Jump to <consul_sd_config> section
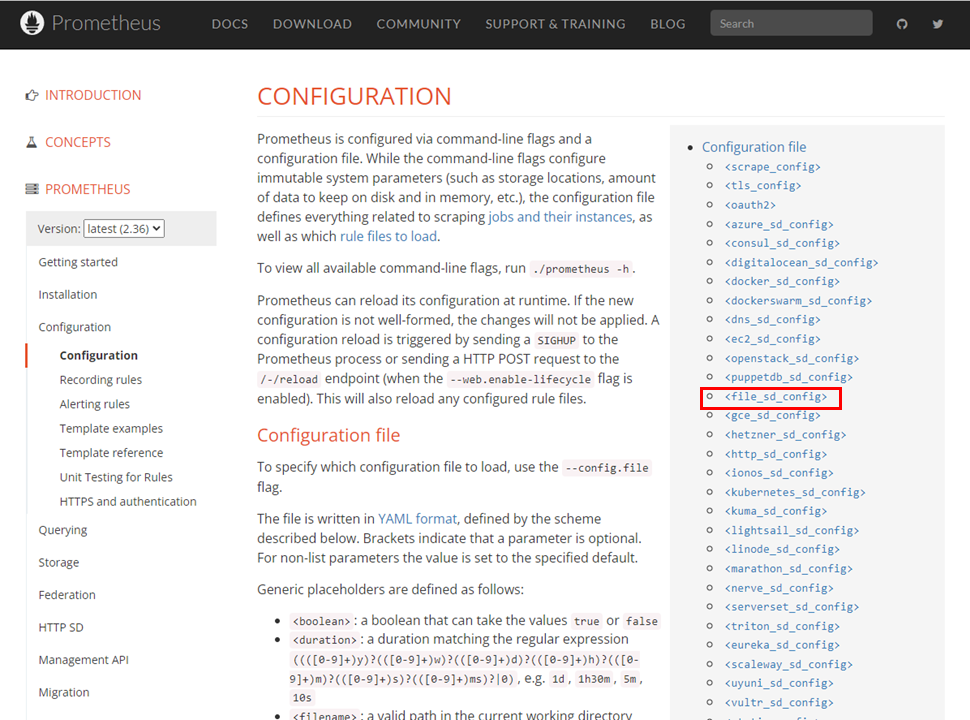The image size is (970, 720). coord(782,243)
